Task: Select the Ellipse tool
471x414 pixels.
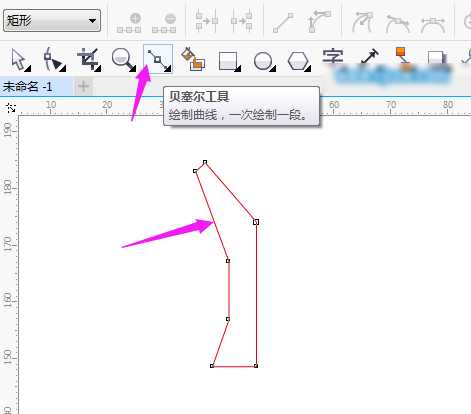Action: click(264, 61)
